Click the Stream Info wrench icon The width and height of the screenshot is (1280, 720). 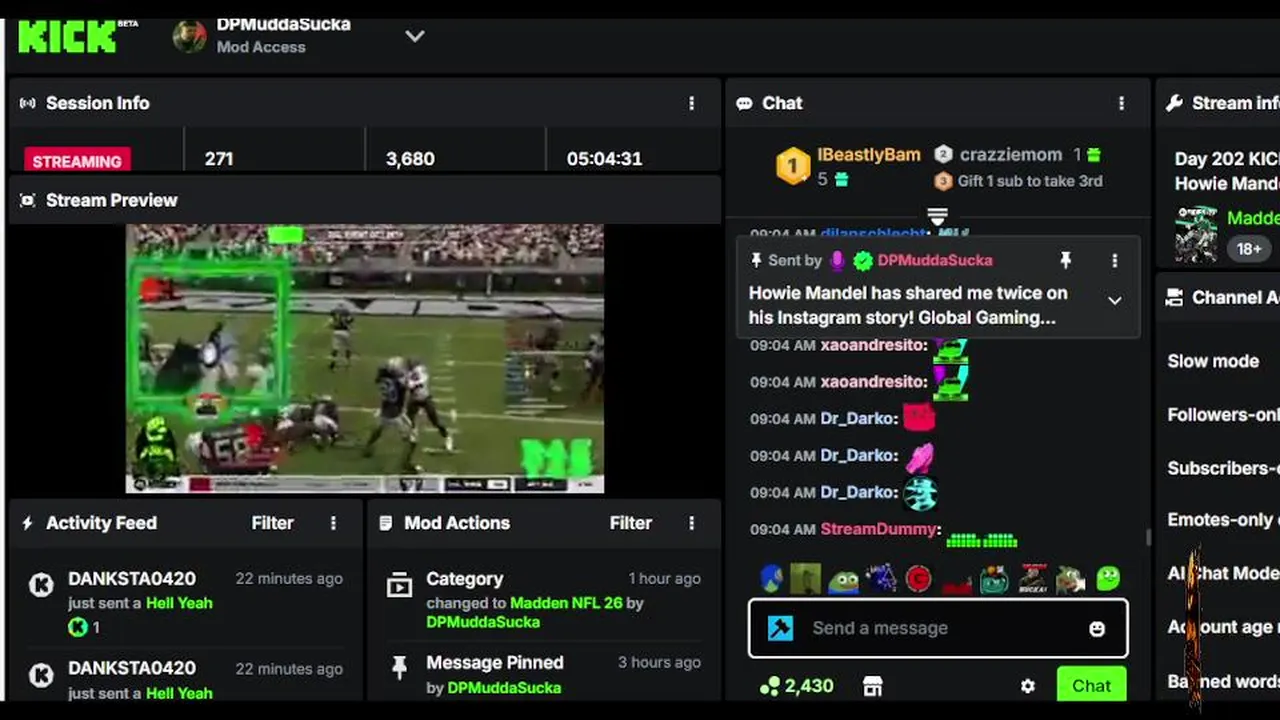pos(1175,103)
